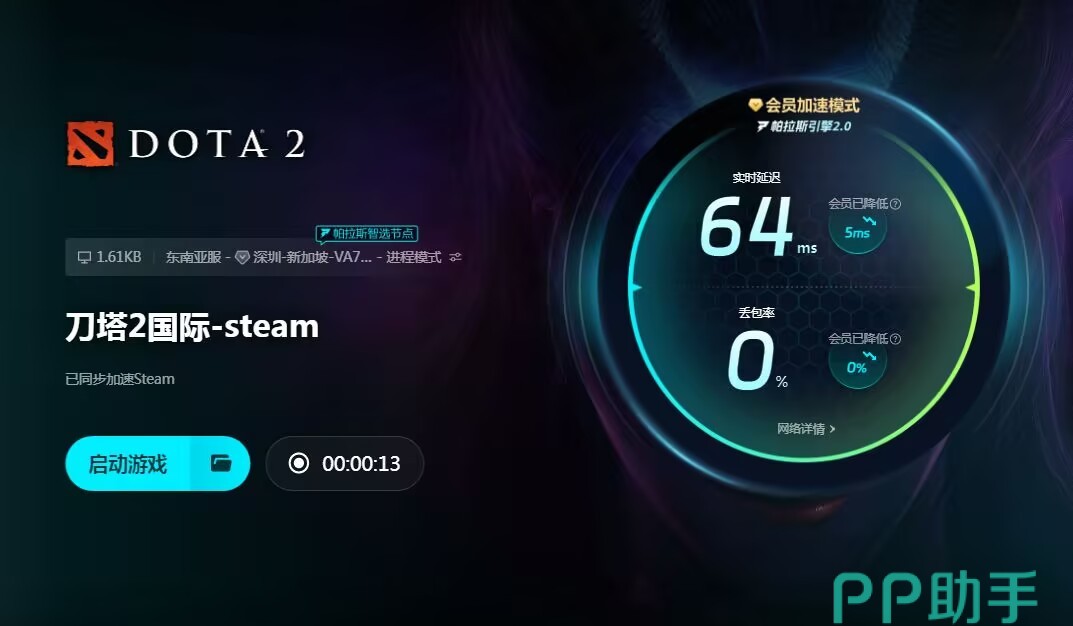The image size is (1073, 626).
Task: Open 网络详情 network details link
Action: (806, 429)
